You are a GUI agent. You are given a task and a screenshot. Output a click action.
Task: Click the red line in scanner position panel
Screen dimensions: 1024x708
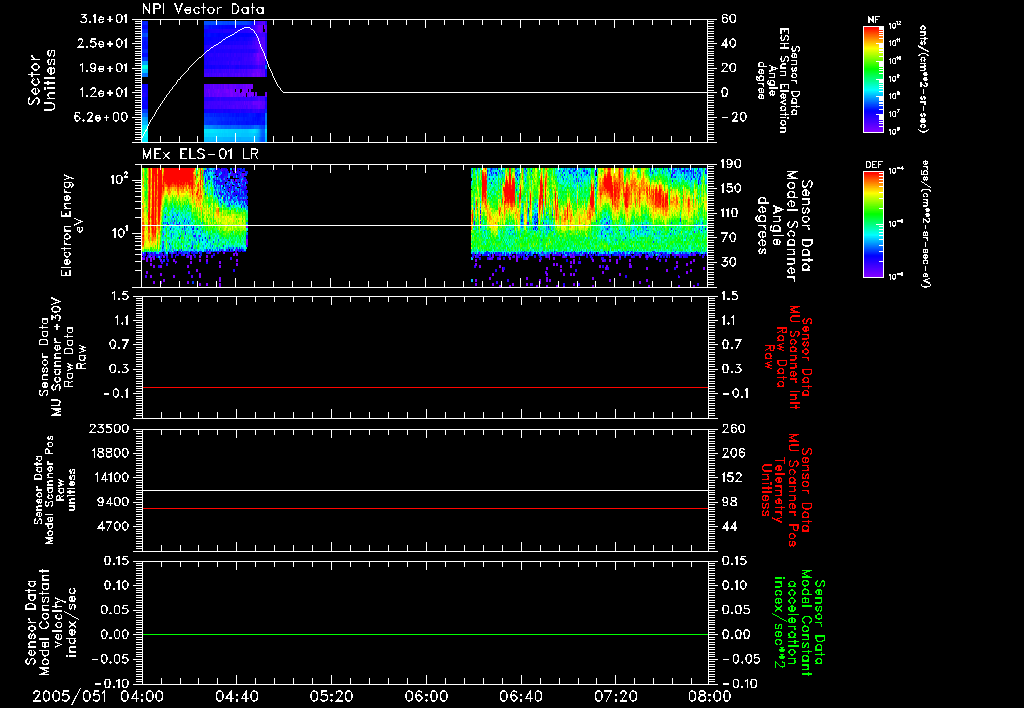424,508
